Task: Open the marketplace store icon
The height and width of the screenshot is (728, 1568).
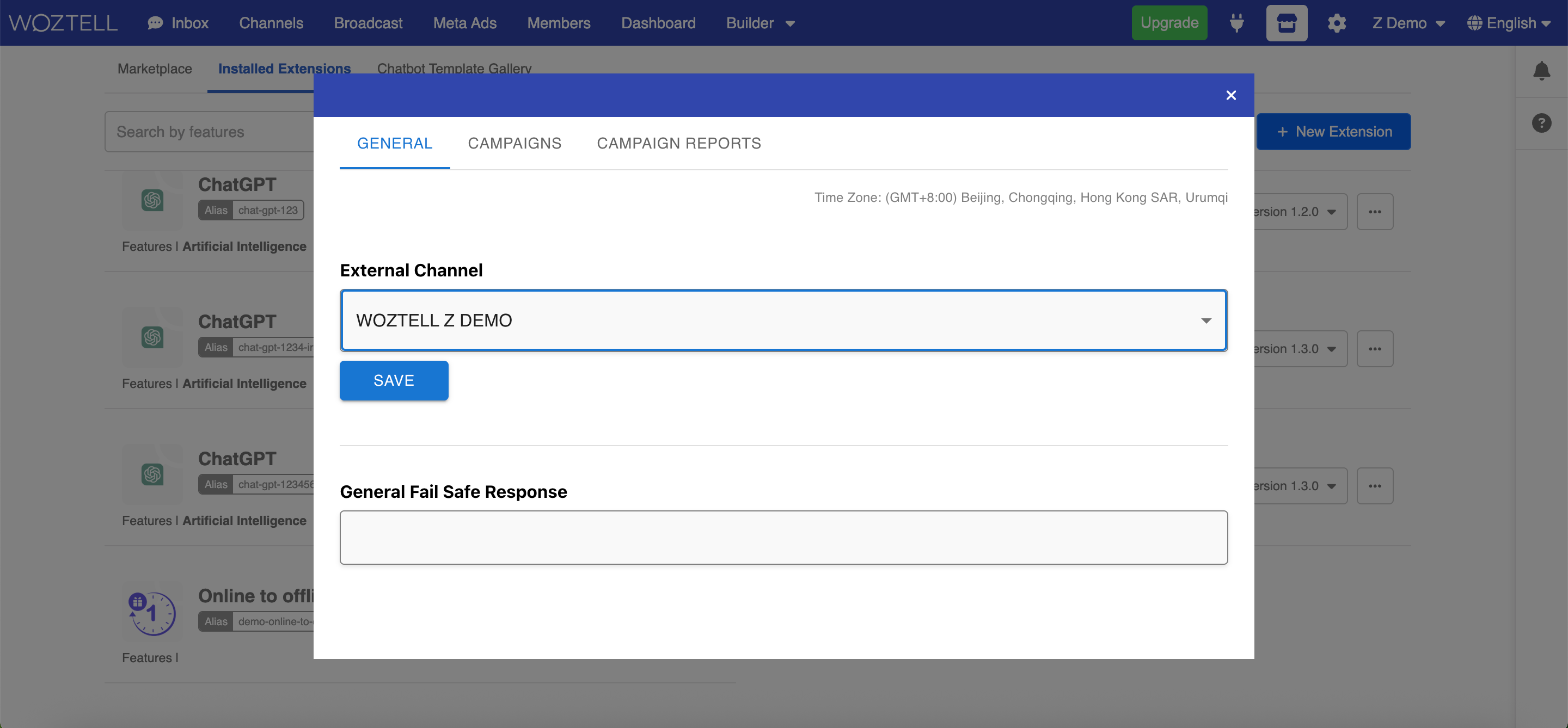Action: 1286,23
